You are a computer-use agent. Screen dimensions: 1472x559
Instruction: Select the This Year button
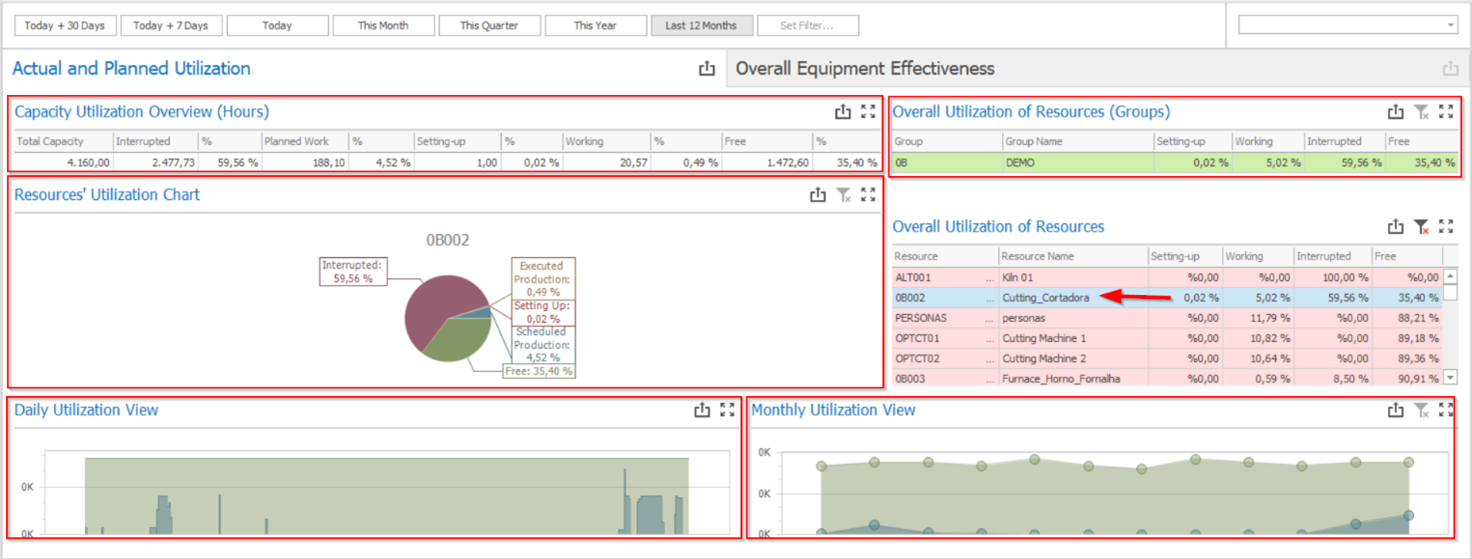595,26
